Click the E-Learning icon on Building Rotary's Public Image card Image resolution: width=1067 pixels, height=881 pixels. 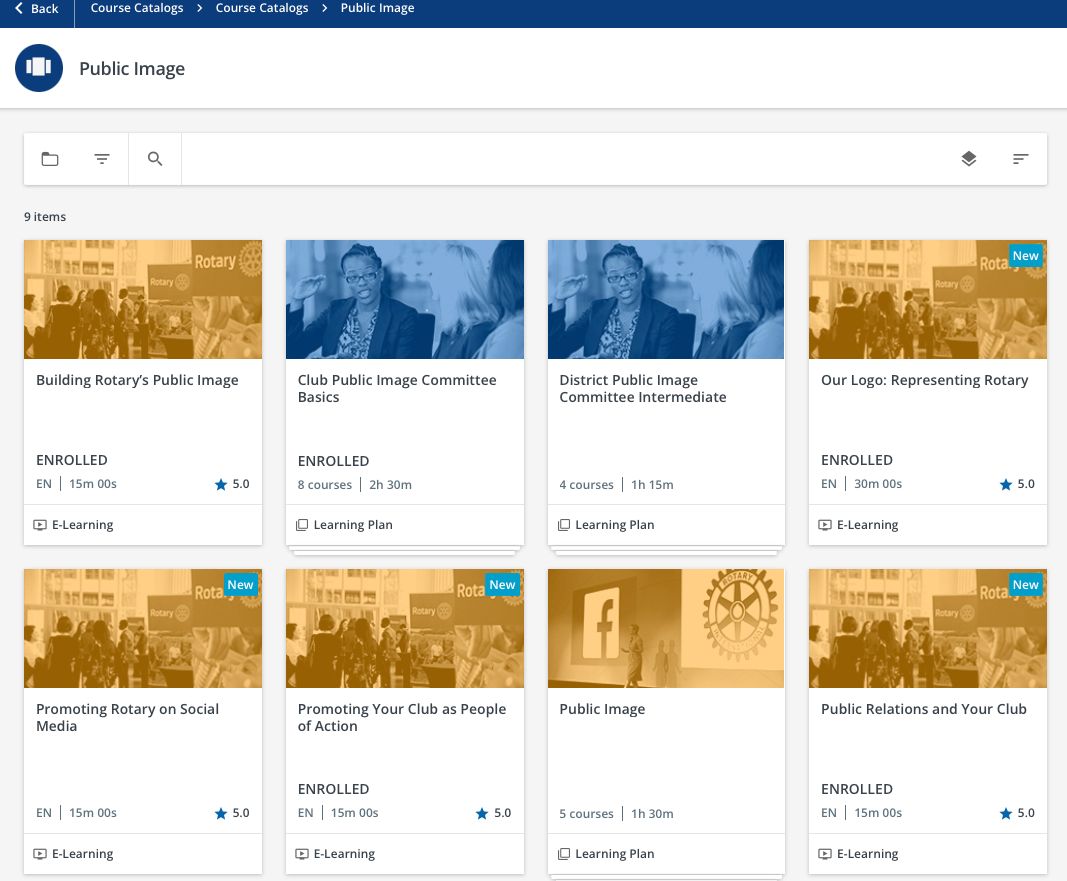[x=40, y=524]
